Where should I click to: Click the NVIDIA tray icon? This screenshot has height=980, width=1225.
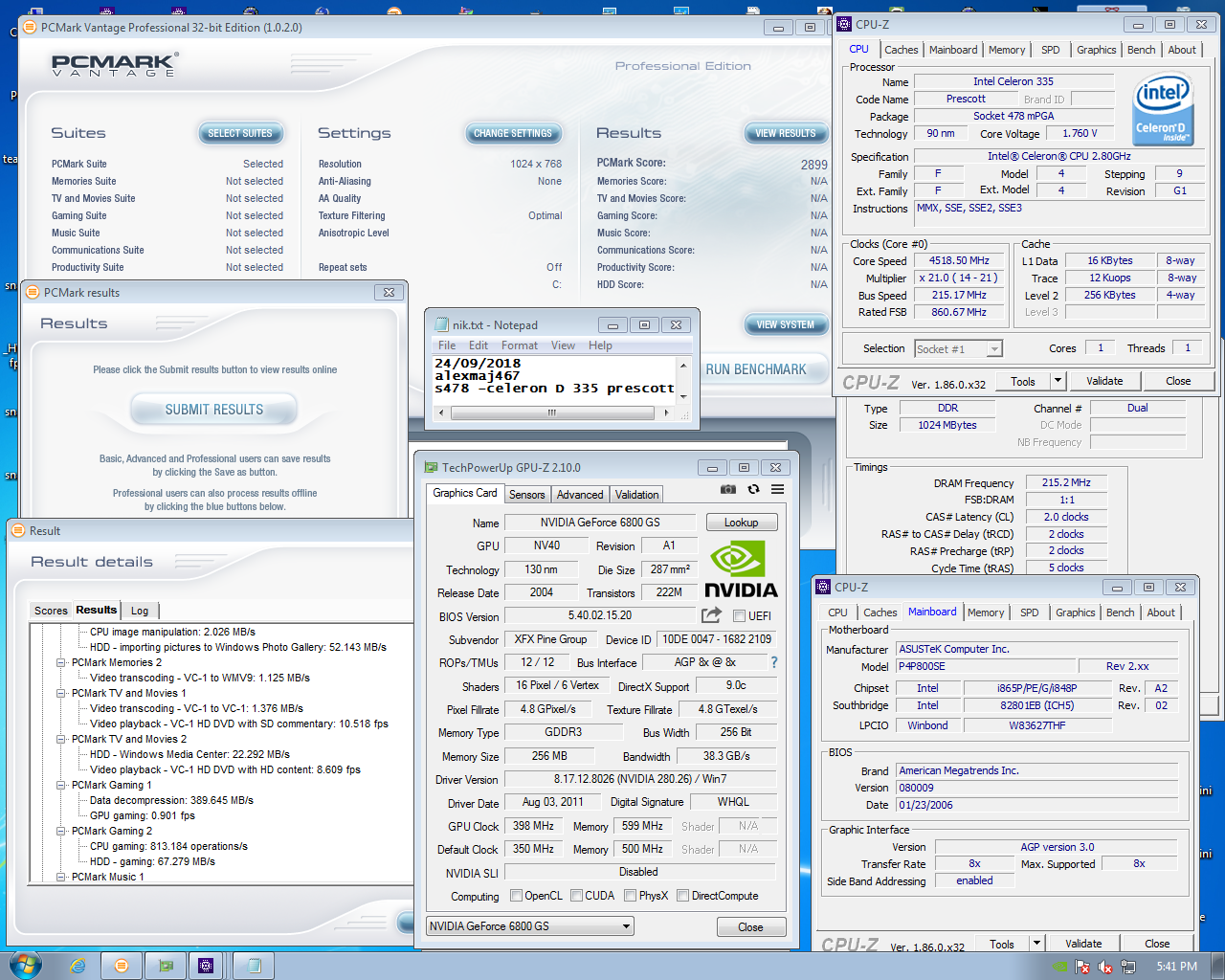click(x=1059, y=967)
